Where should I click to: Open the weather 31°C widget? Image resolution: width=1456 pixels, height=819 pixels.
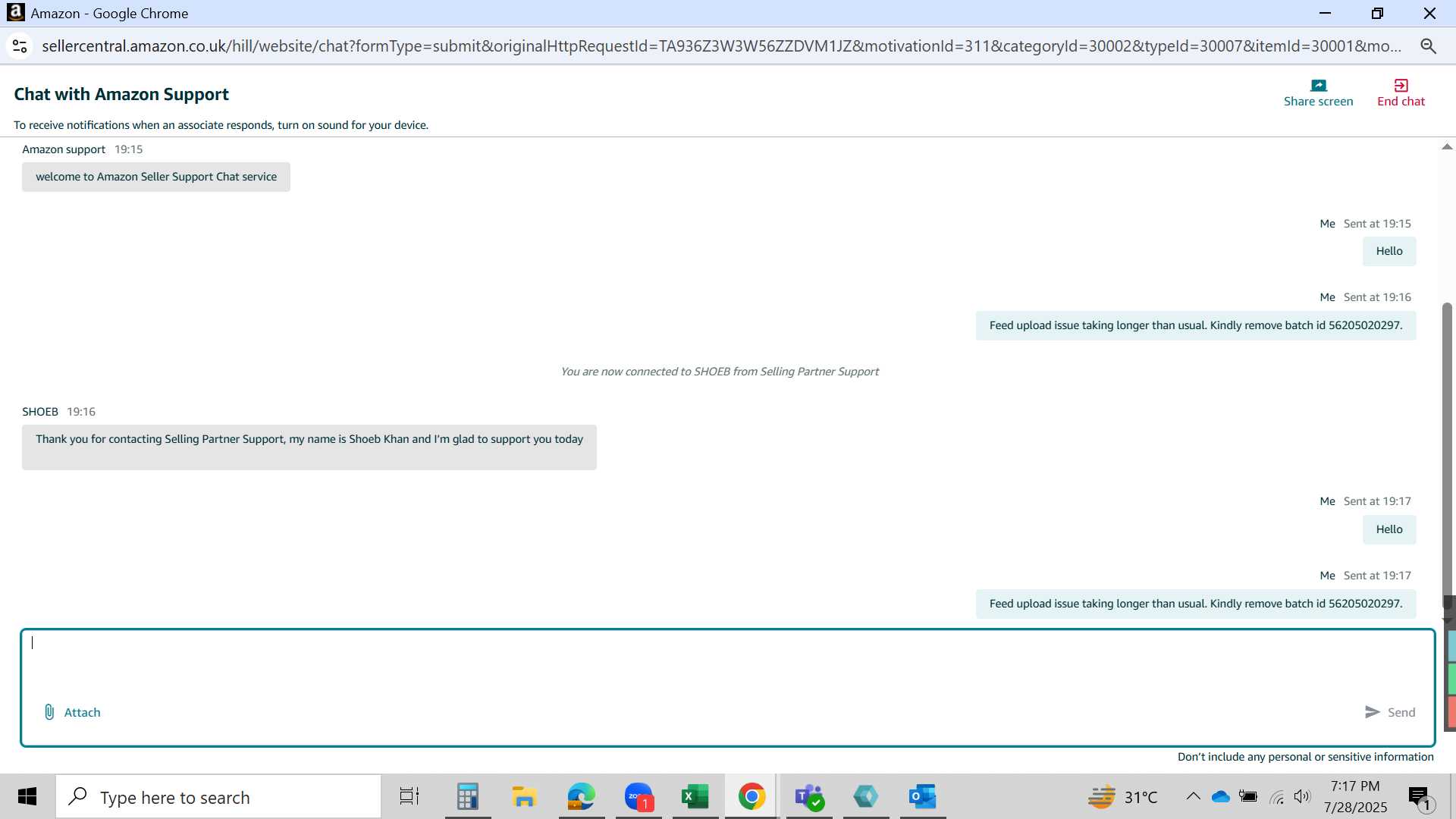point(1122,797)
